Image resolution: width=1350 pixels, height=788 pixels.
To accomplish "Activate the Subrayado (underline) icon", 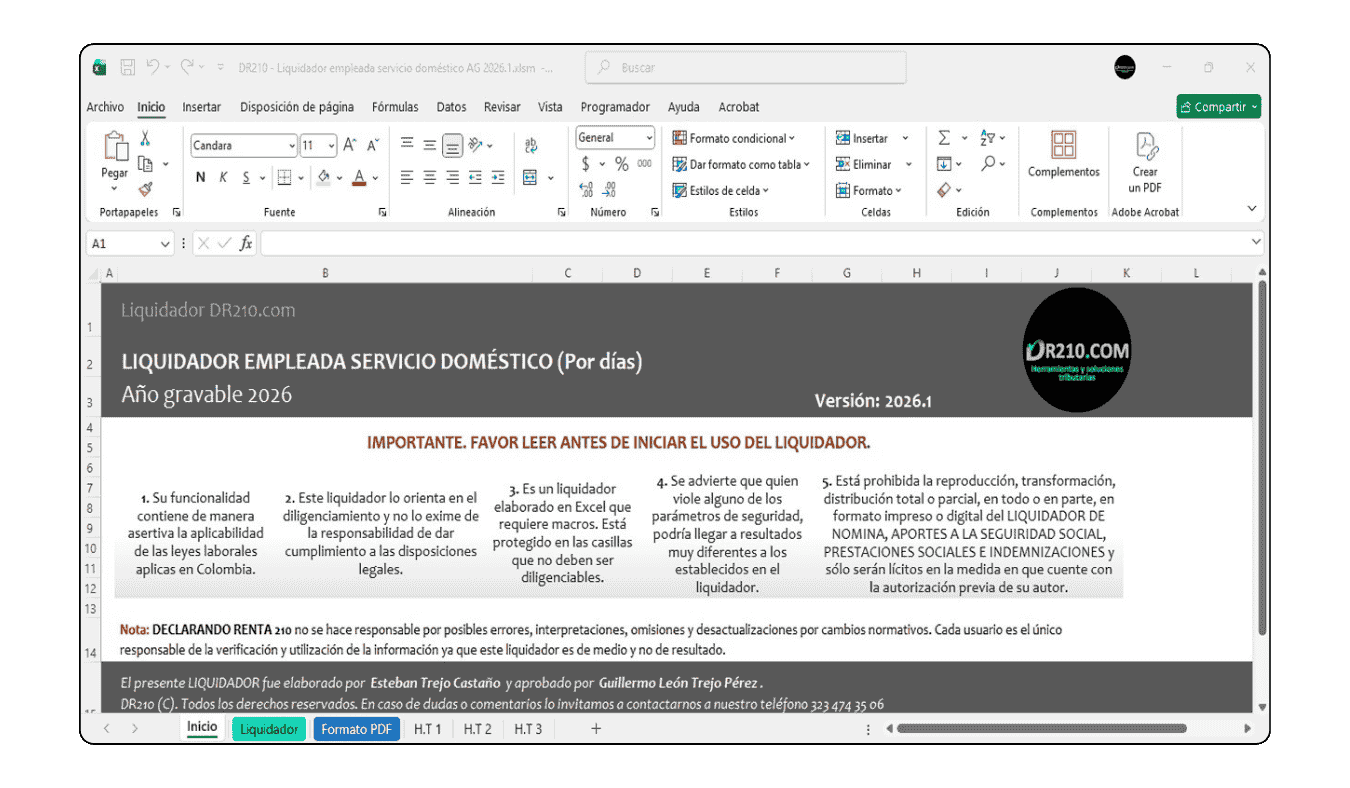I will click(246, 177).
